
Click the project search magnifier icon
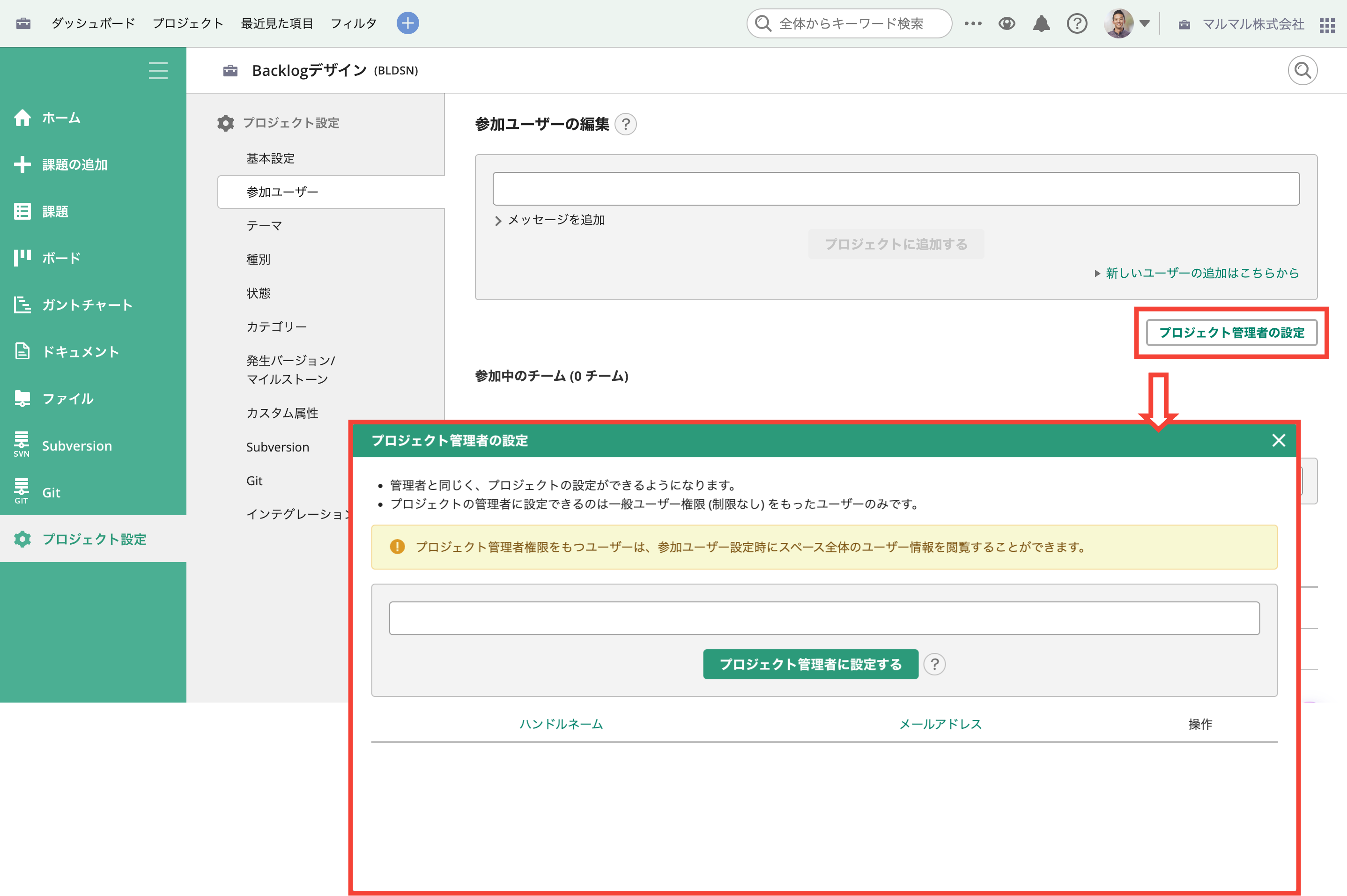click(x=1303, y=70)
